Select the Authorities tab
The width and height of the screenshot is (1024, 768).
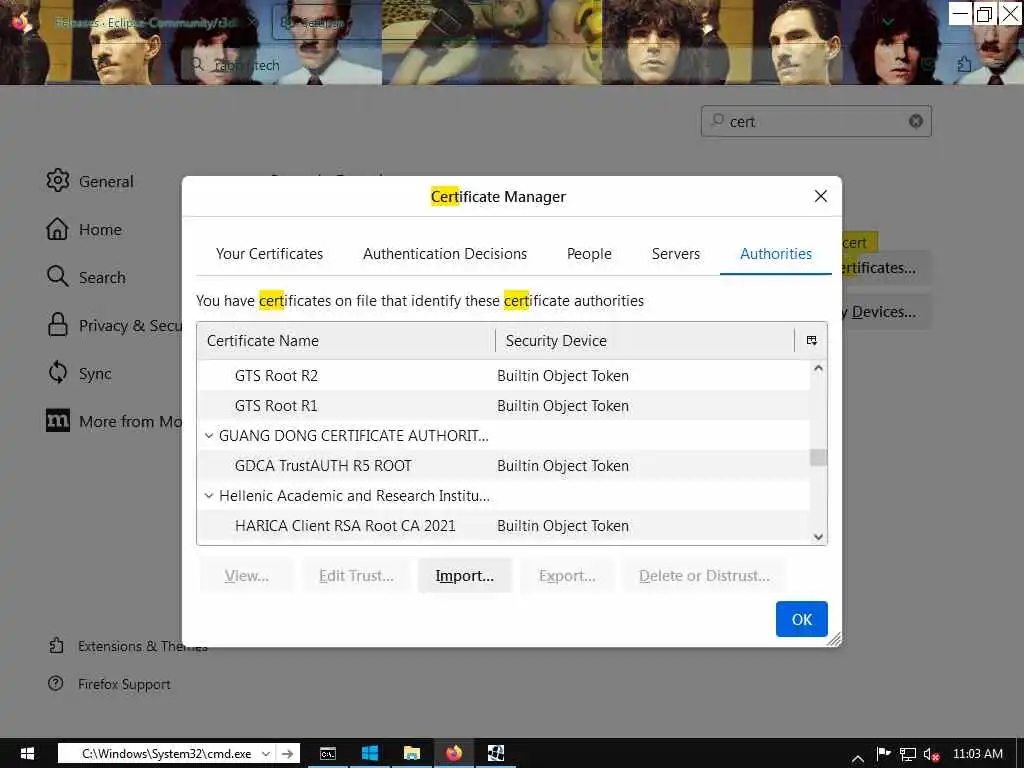pyautogui.click(x=776, y=253)
